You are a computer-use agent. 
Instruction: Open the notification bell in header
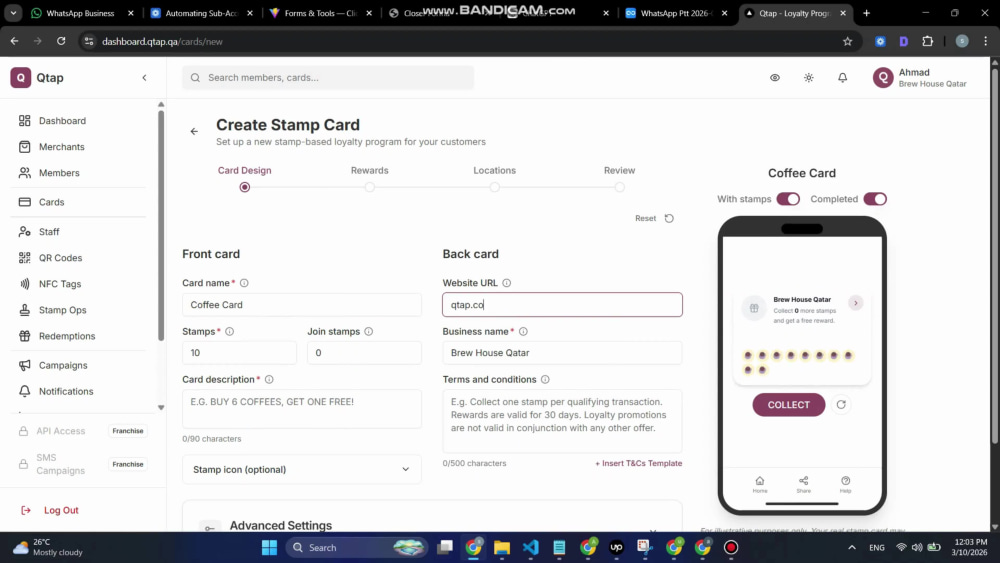[842, 78]
